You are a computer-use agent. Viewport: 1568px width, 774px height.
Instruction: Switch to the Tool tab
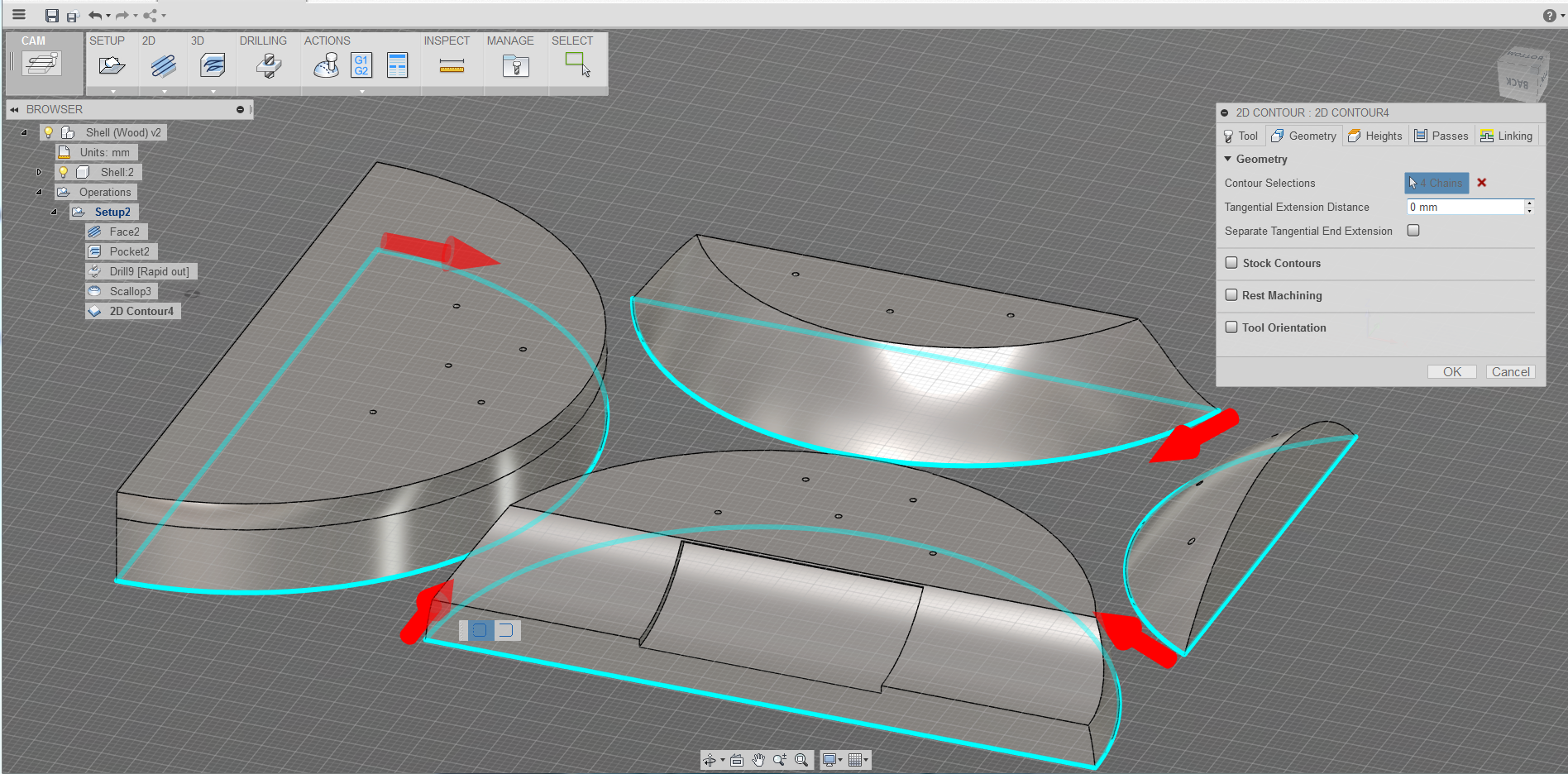point(1241,136)
